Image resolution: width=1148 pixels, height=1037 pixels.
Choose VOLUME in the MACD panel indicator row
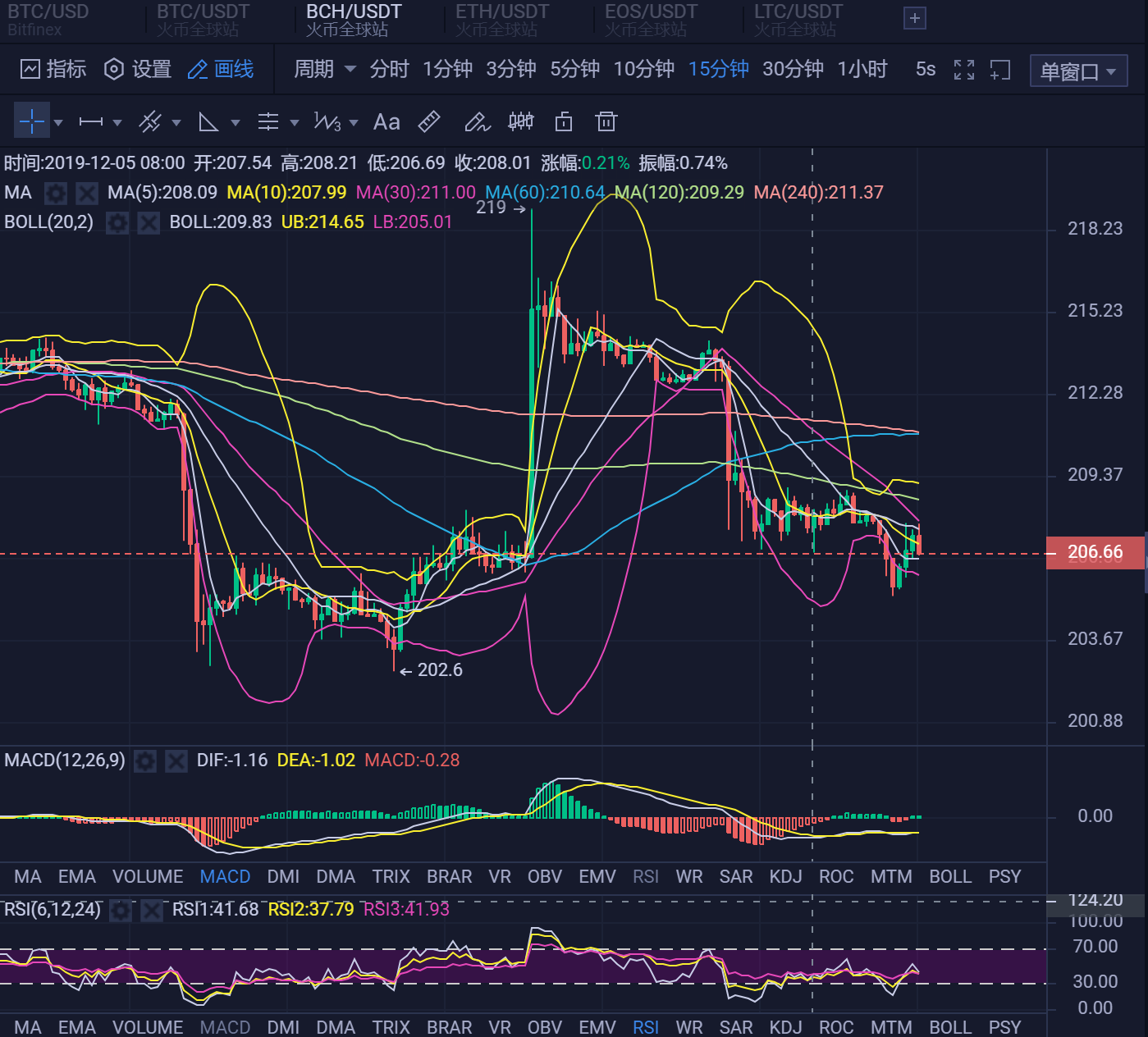148,877
